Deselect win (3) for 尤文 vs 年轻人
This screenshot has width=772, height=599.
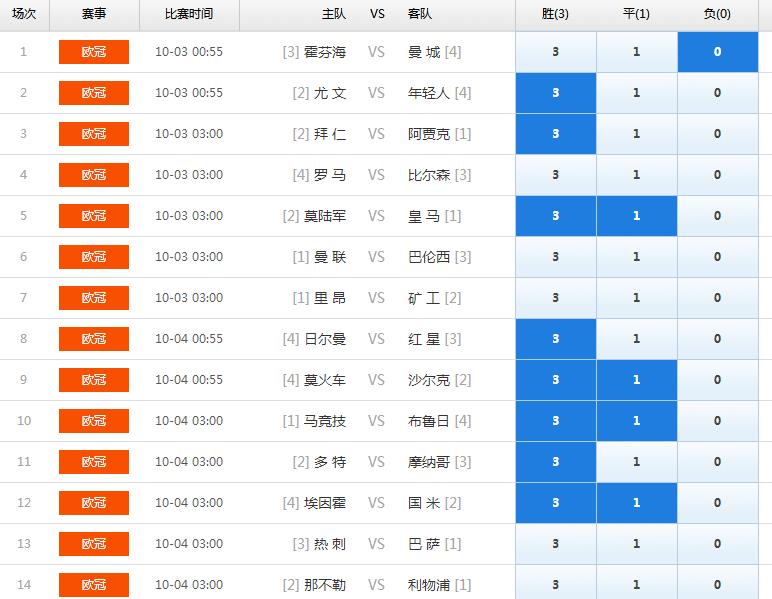[x=556, y=93]
